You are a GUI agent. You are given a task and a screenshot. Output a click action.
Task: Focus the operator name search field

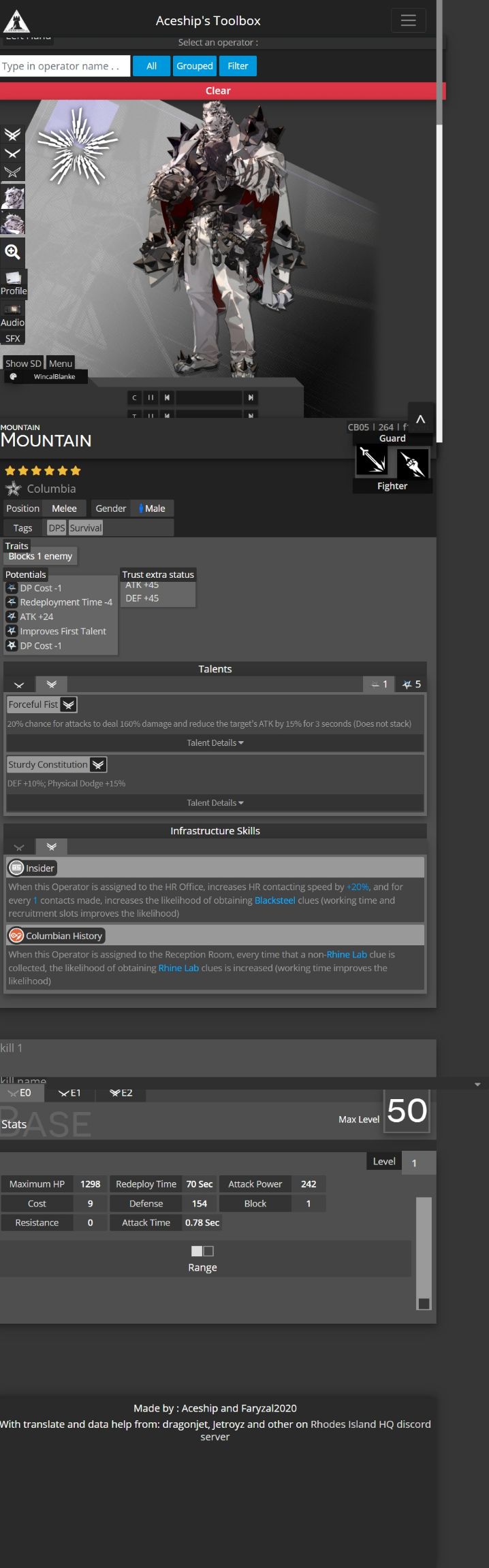click(x=65, y=66)
